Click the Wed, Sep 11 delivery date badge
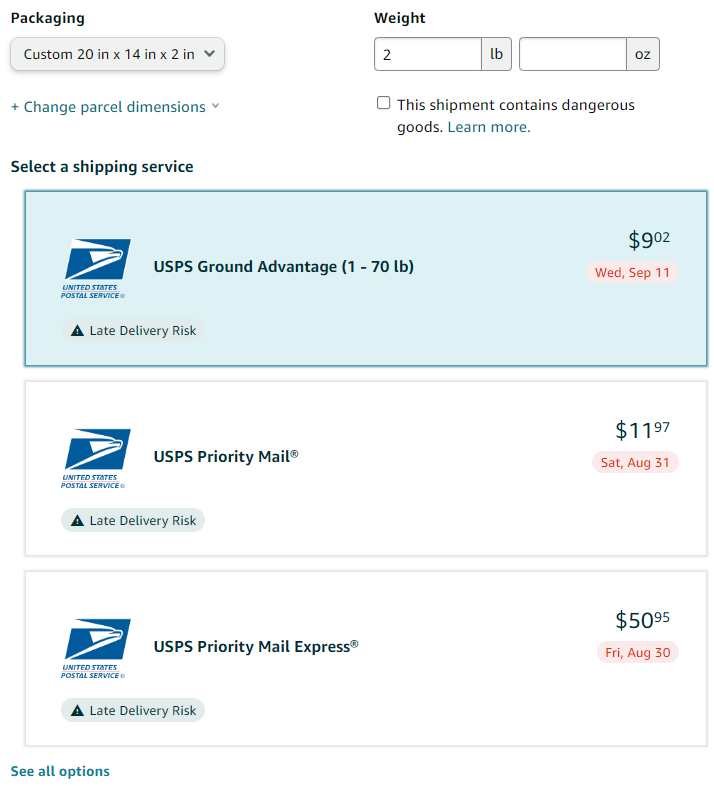The height and width of the screenshot is (786, 714). point(632,272)
